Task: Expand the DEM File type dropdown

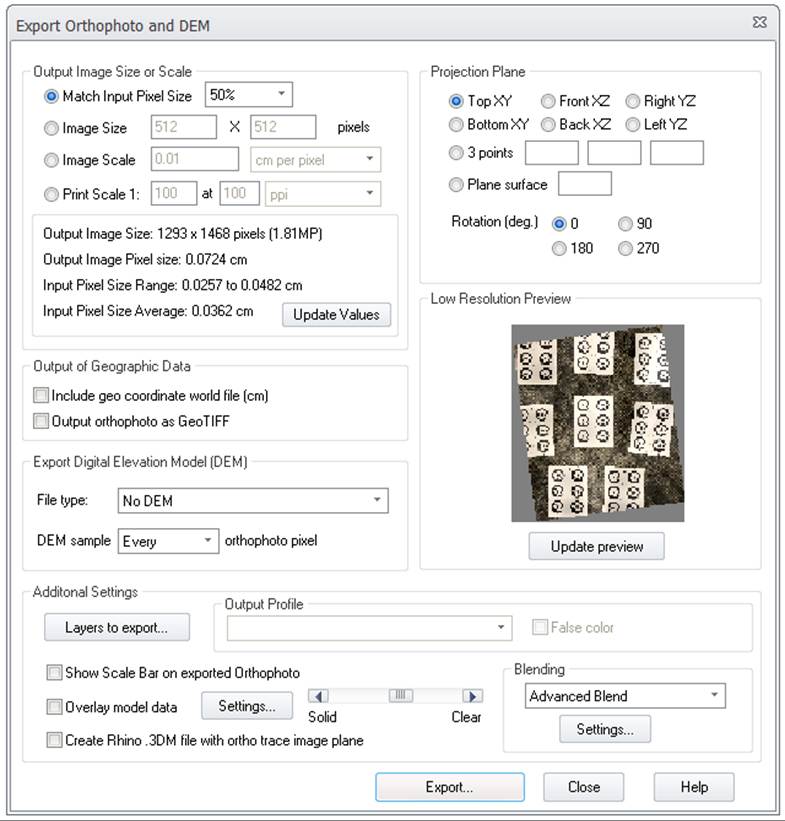Action: click(252, 500)
